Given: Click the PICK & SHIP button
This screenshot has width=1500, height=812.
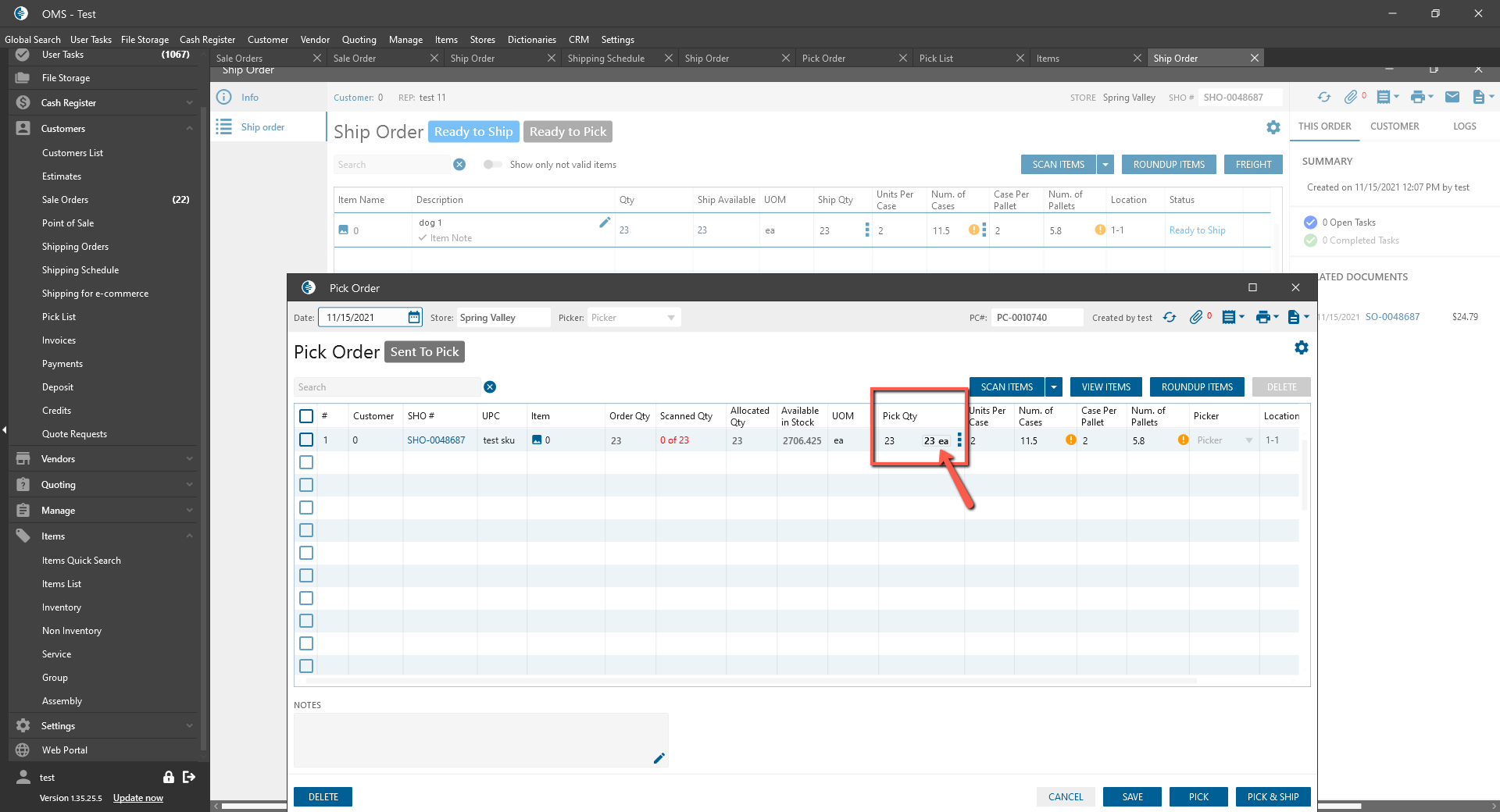Looking at the screenshot, I should pos(1273,797).
